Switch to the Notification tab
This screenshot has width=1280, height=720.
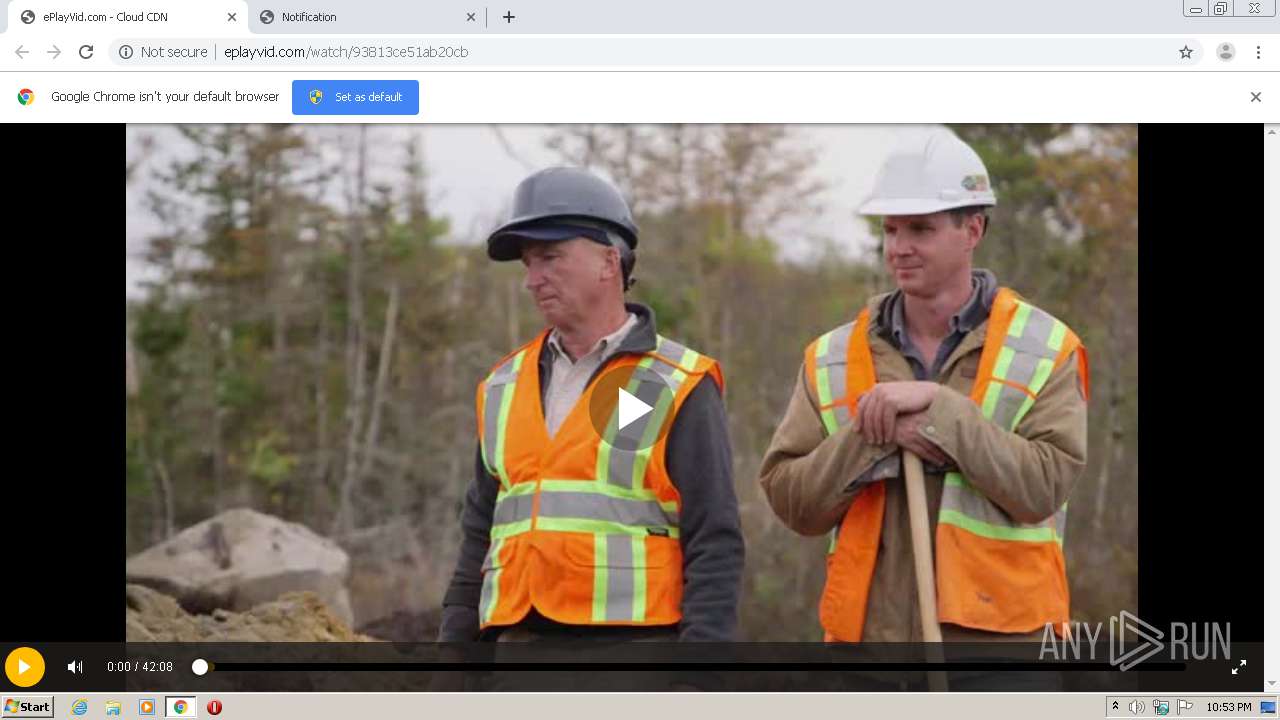(365, 17)
